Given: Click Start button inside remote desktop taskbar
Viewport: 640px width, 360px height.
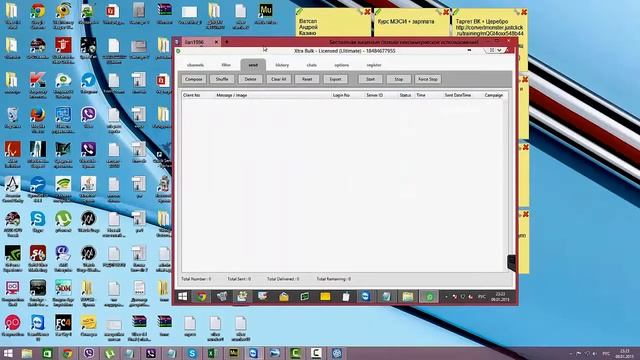Looking at the screenshot, I should click(x=182, y=297).
